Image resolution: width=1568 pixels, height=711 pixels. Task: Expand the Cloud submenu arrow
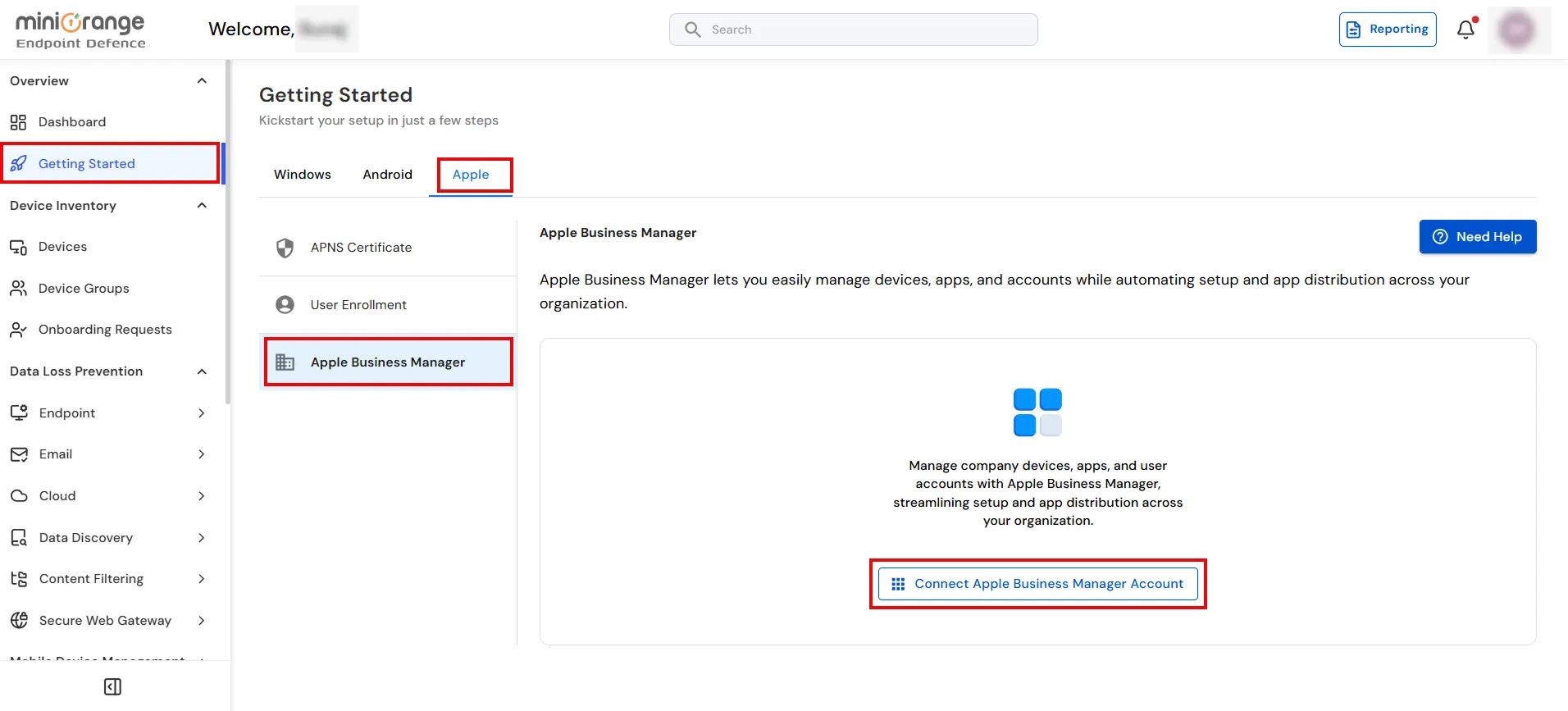[x=201, y=496]
